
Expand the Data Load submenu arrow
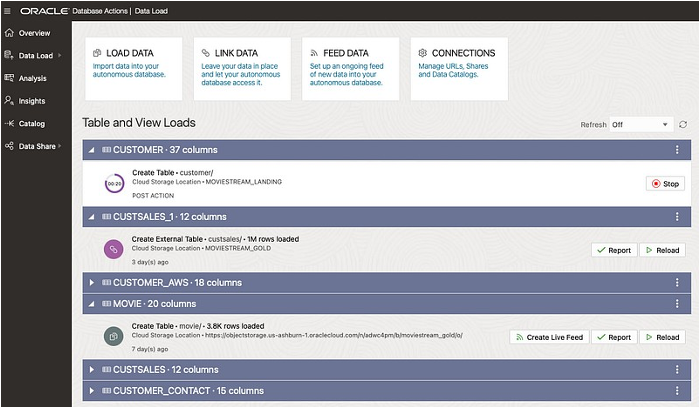click(x=59, y=55)
